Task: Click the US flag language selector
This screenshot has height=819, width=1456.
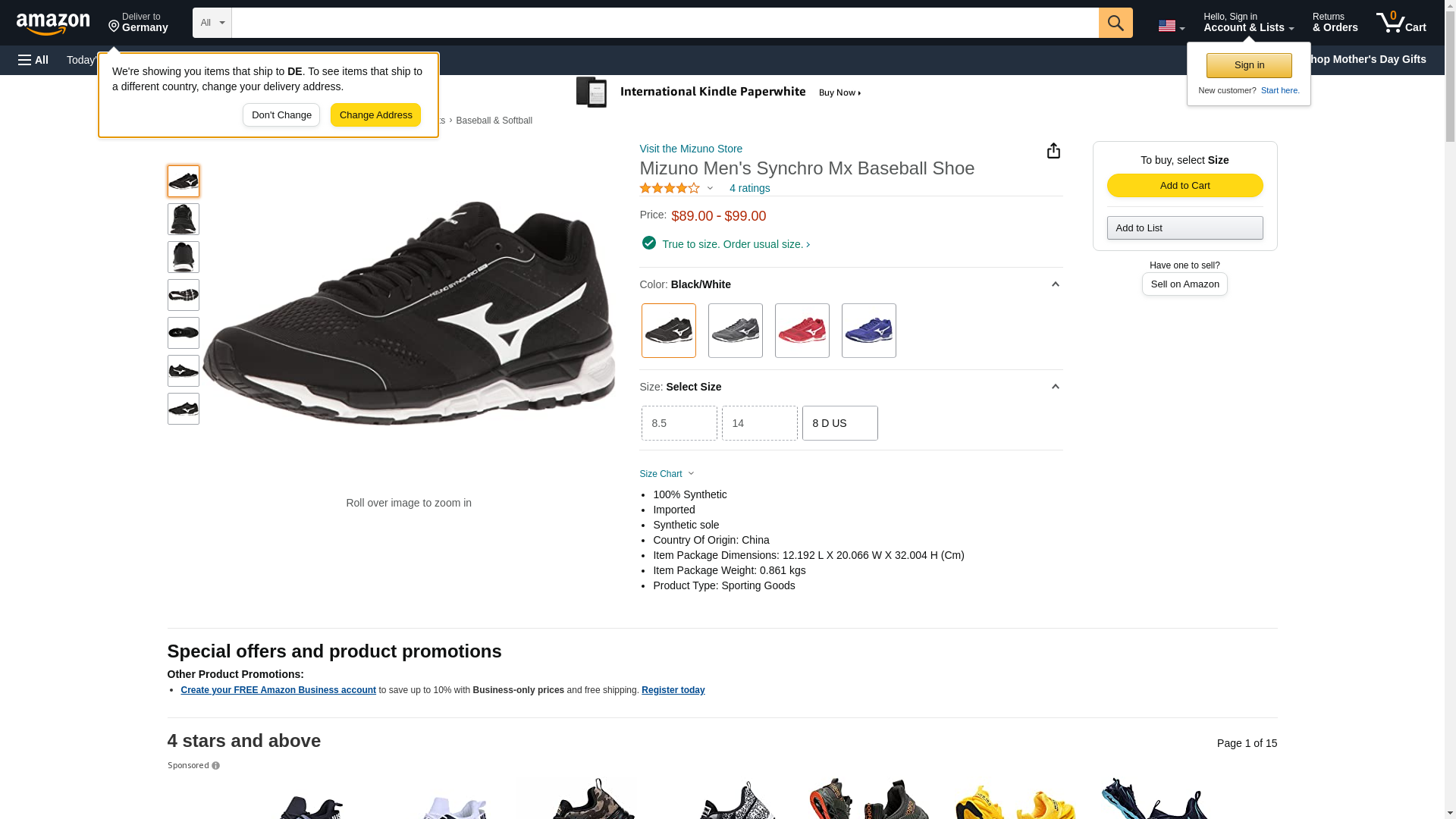Action: 1170,26
